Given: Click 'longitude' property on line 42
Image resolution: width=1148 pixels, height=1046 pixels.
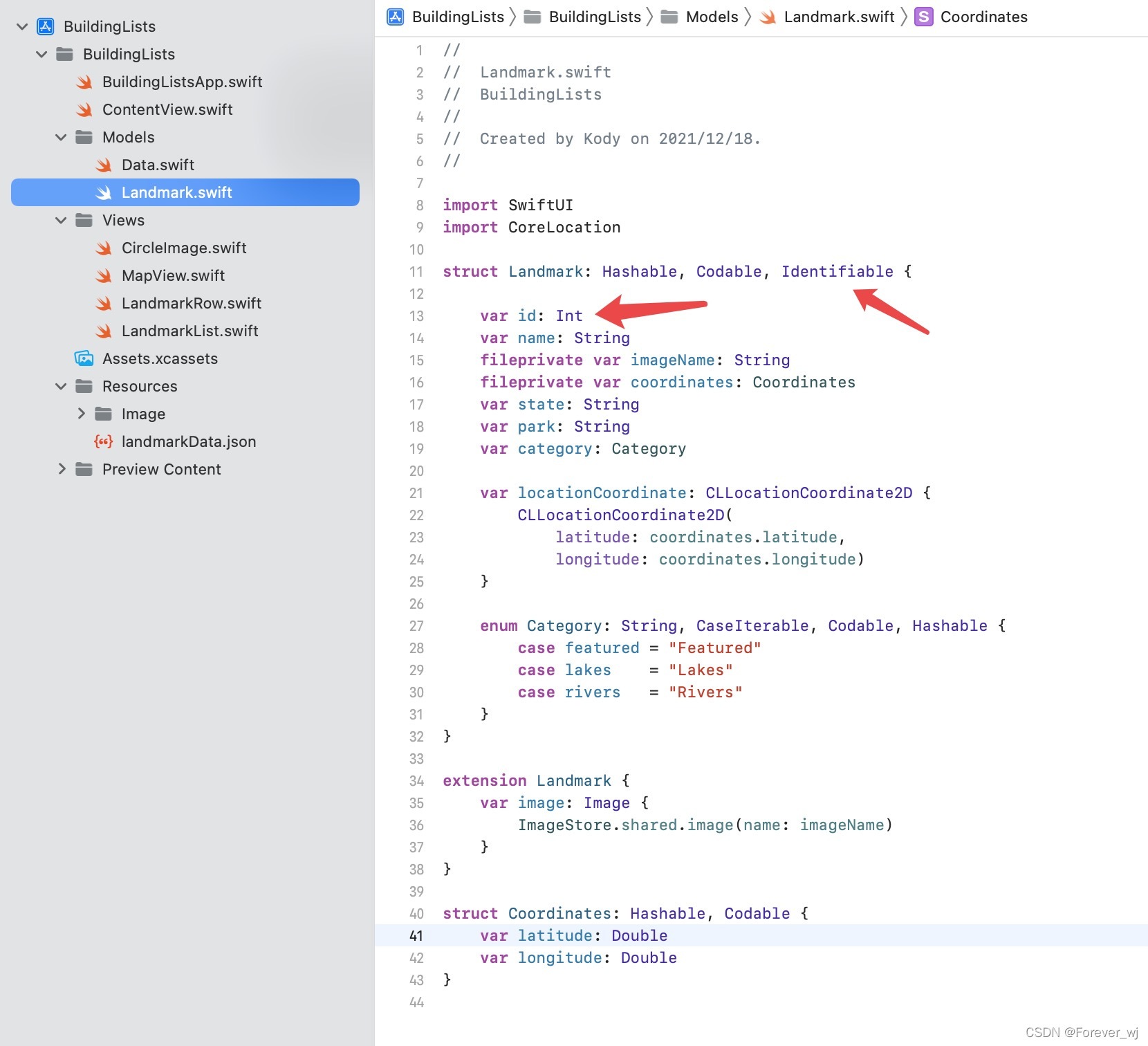Looking at the screenshot, I should (560, 957).
